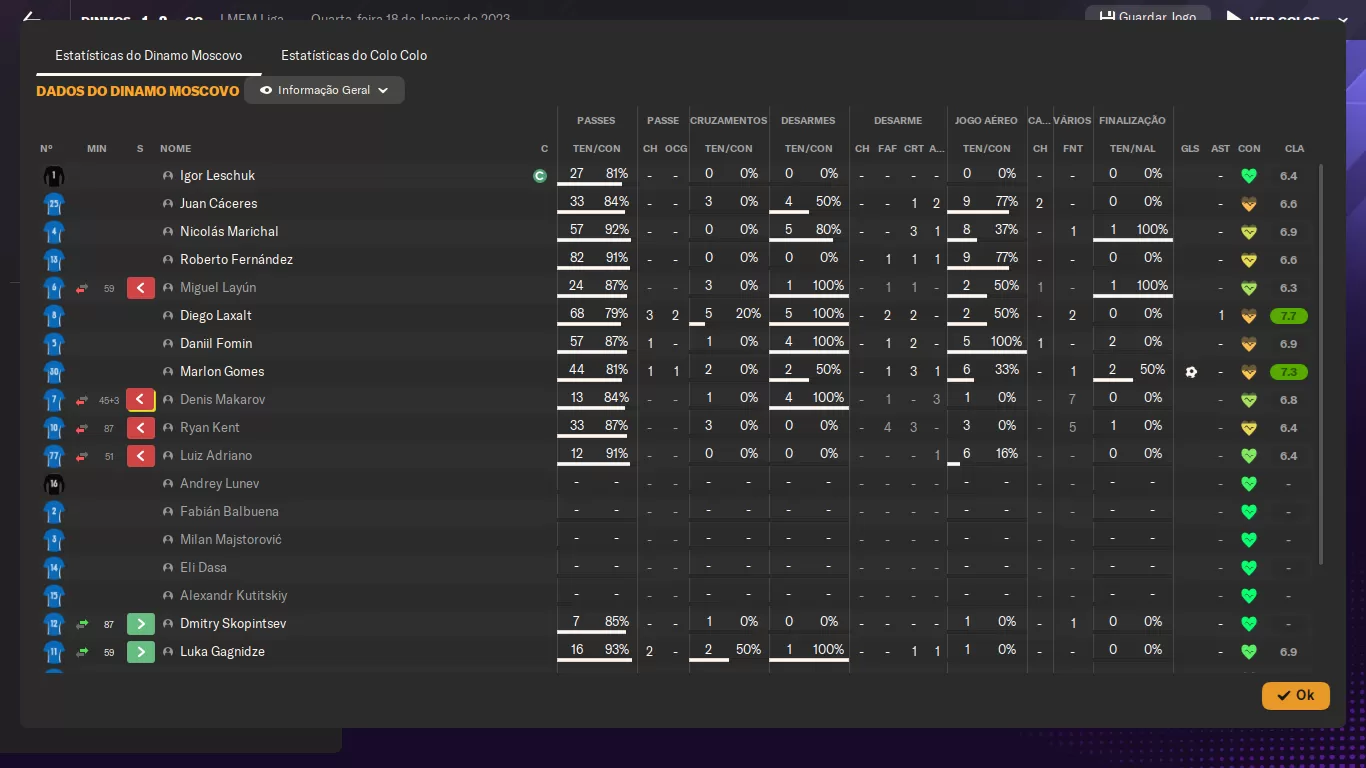The image size is (1366, 768).
Task: Switch to Estatísticas do Colo Colo tab
Action: (354, 56)
